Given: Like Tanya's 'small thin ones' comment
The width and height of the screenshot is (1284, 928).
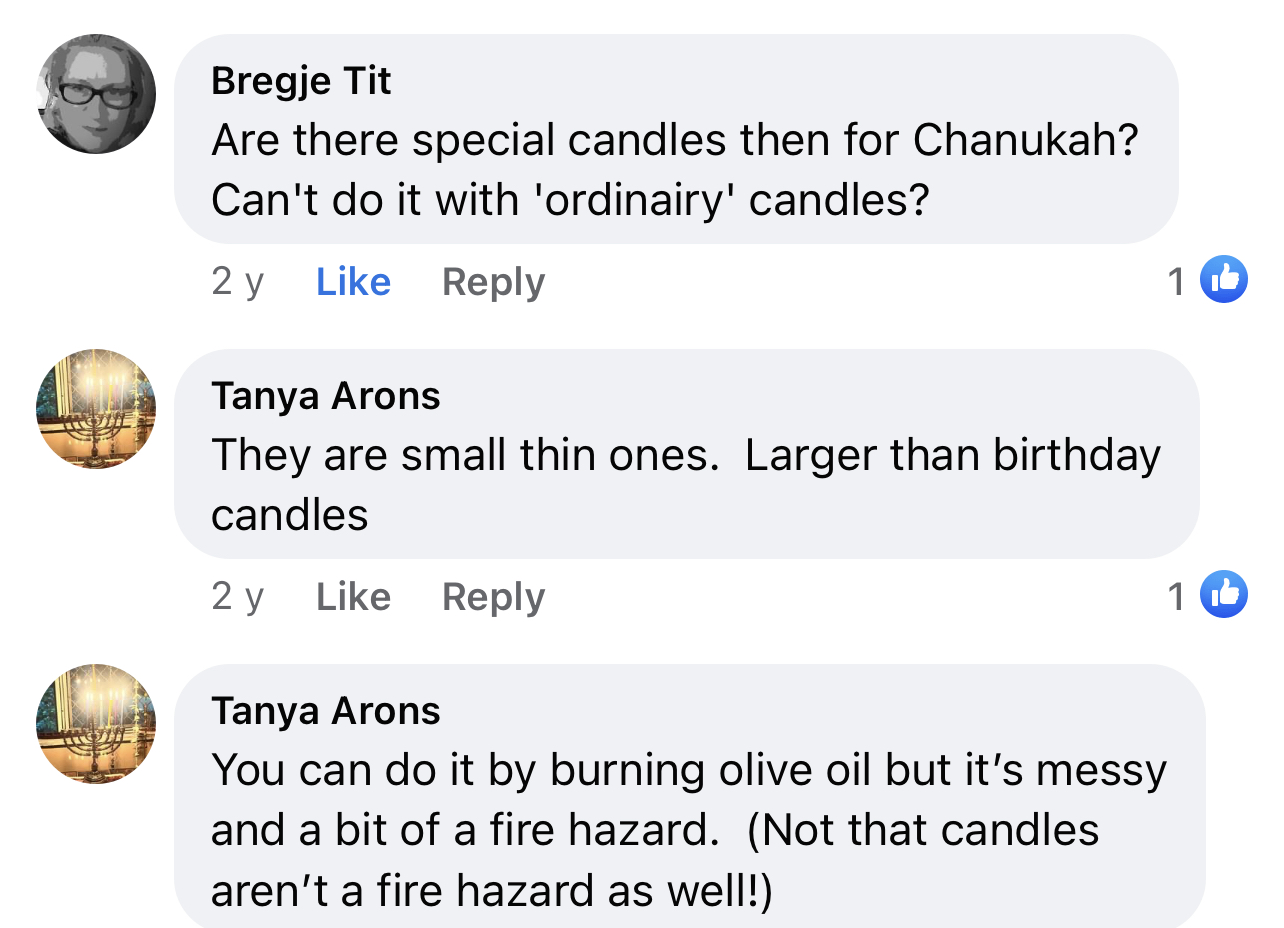Looking at the screenshot, I should [x=353, y=597].
